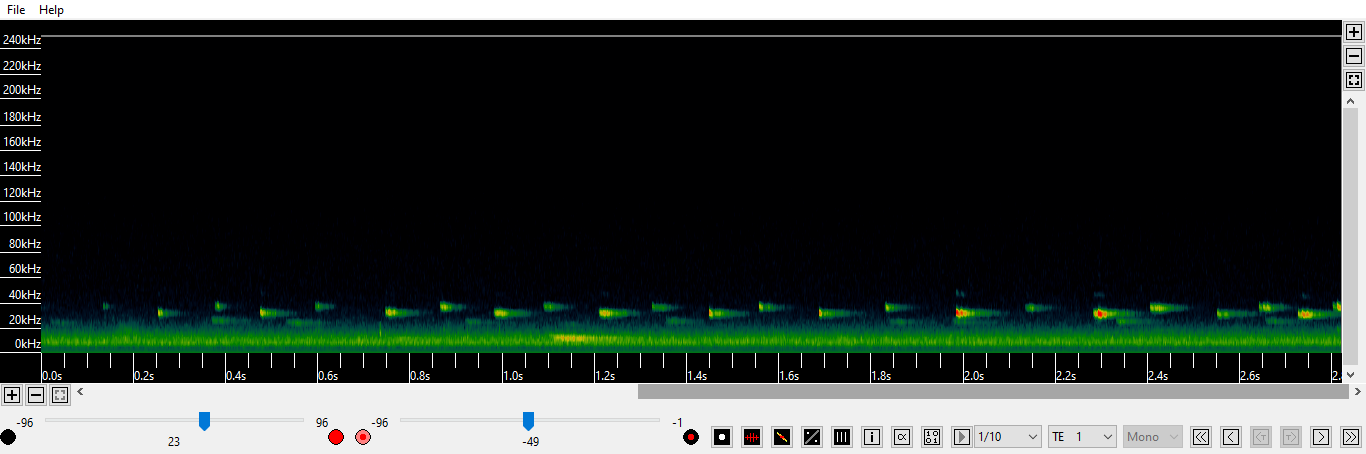Zoom in the time axis with plus button

pos(12,395)
